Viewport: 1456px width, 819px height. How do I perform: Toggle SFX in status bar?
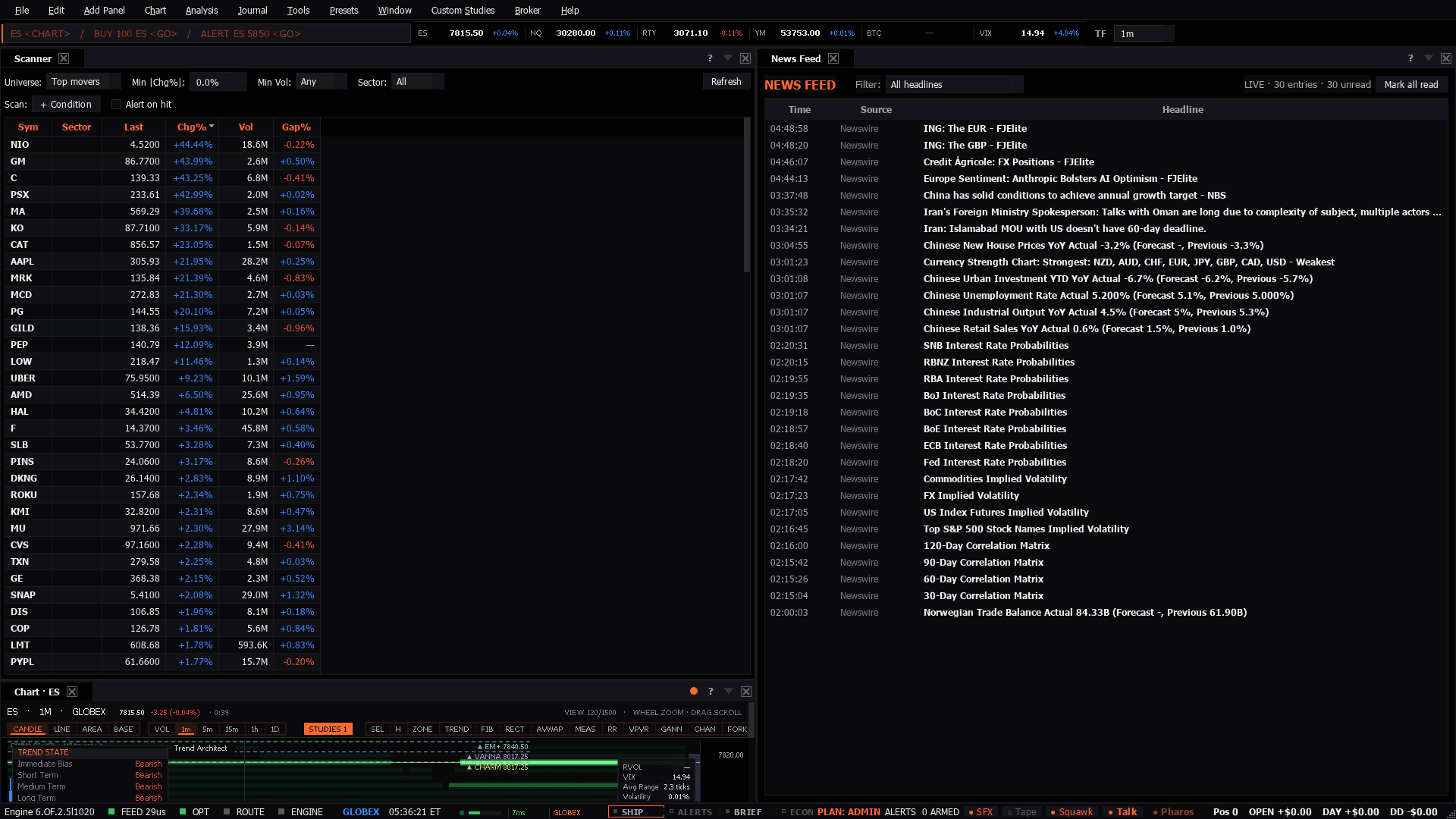click(981, 811)
